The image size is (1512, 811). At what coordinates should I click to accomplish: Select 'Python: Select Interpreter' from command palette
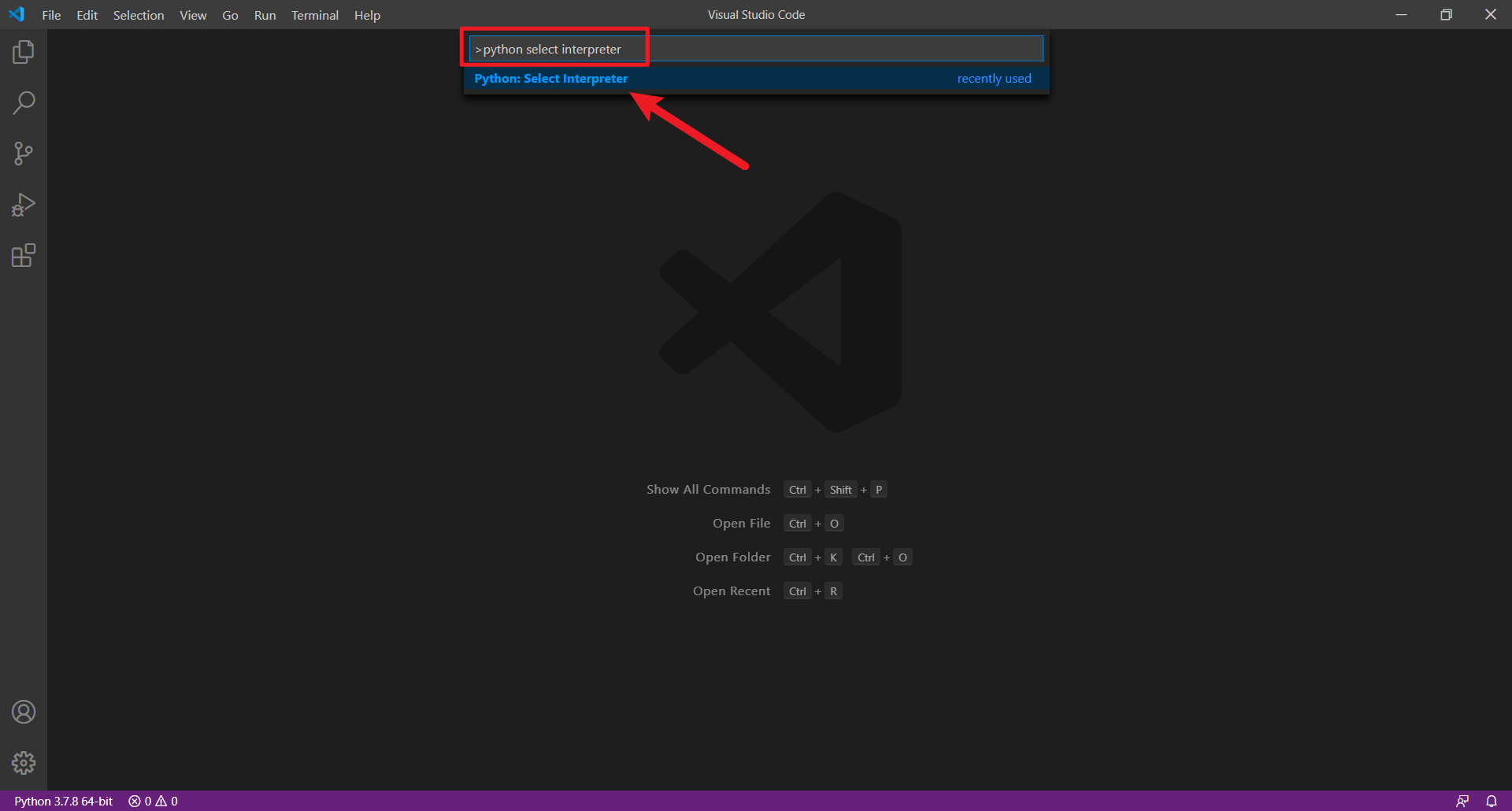(550, 79)
